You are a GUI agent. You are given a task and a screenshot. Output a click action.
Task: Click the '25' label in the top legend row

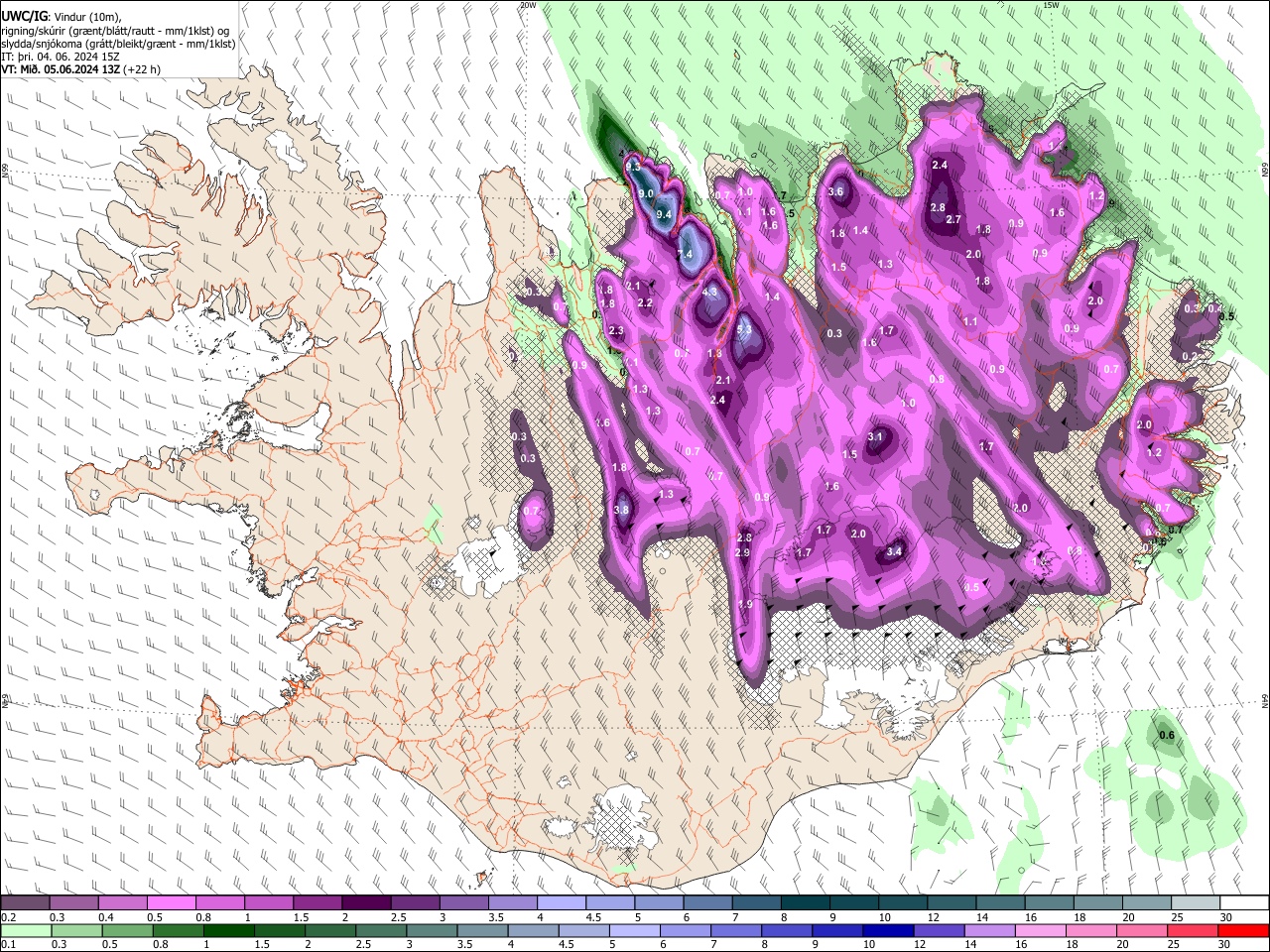pyautogui.click(x=1176, y=918)
